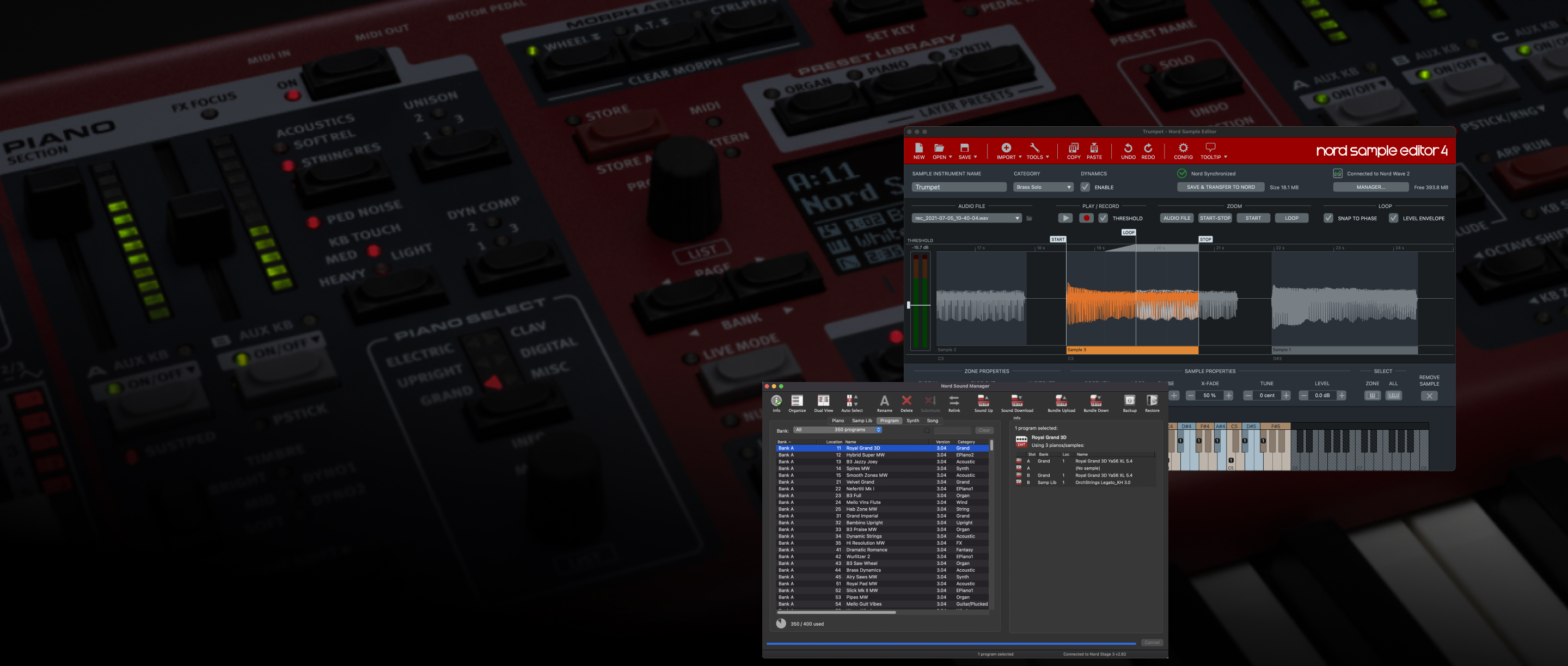Click the Sample Instrument Name field
The width and height of the screenshot is (1568, 666).
959,187
